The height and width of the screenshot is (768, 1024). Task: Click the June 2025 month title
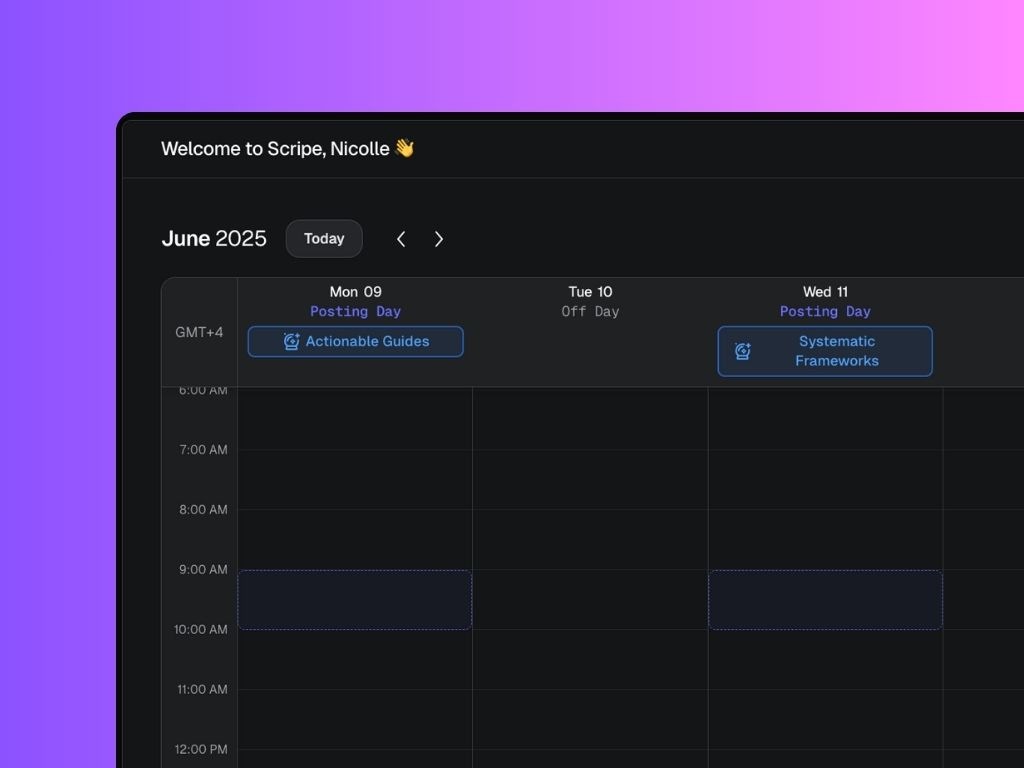pyautogui.click(x=214, y=238)
